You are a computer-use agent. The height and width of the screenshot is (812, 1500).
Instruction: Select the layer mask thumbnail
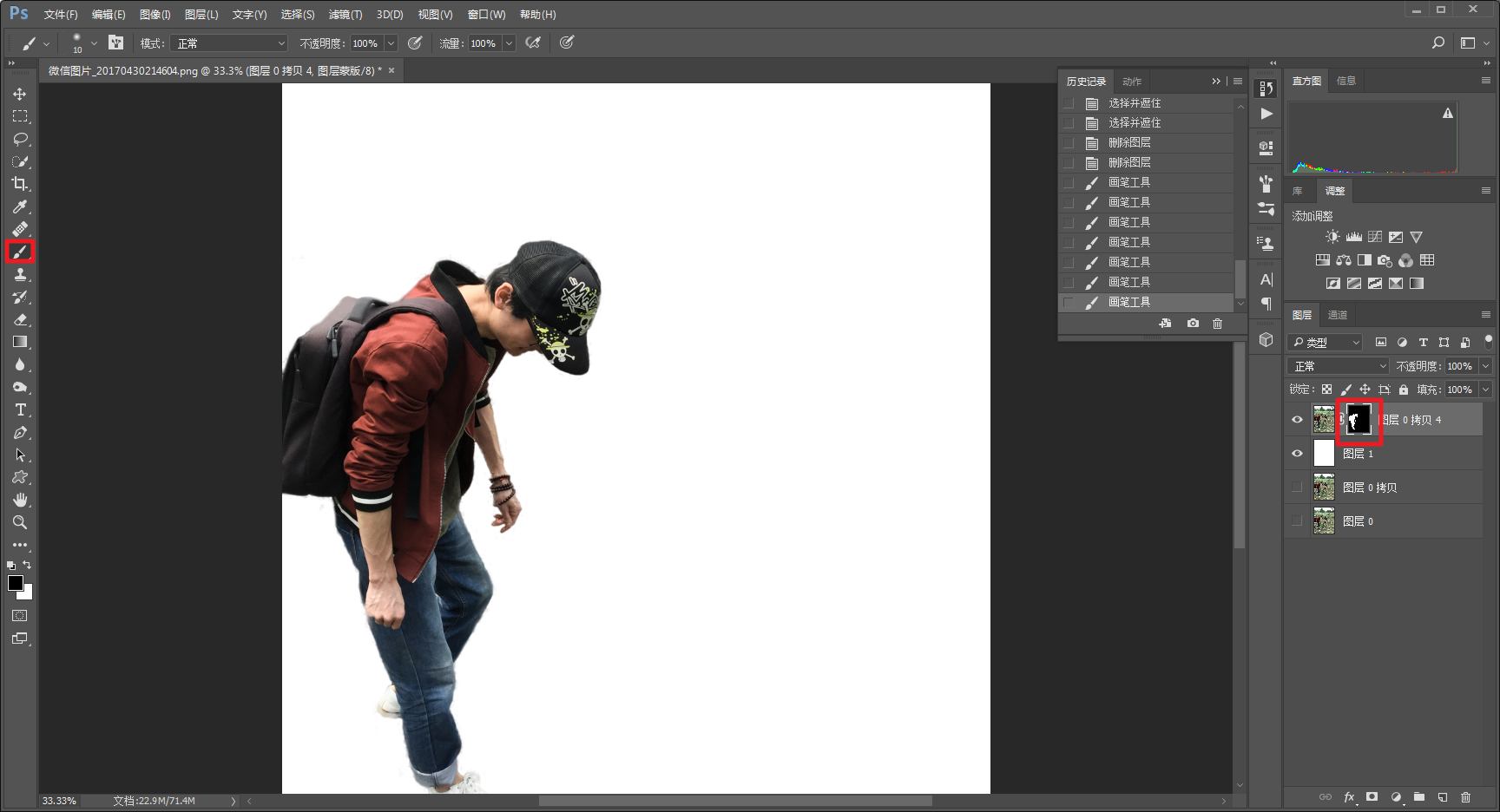[1359, 420]
